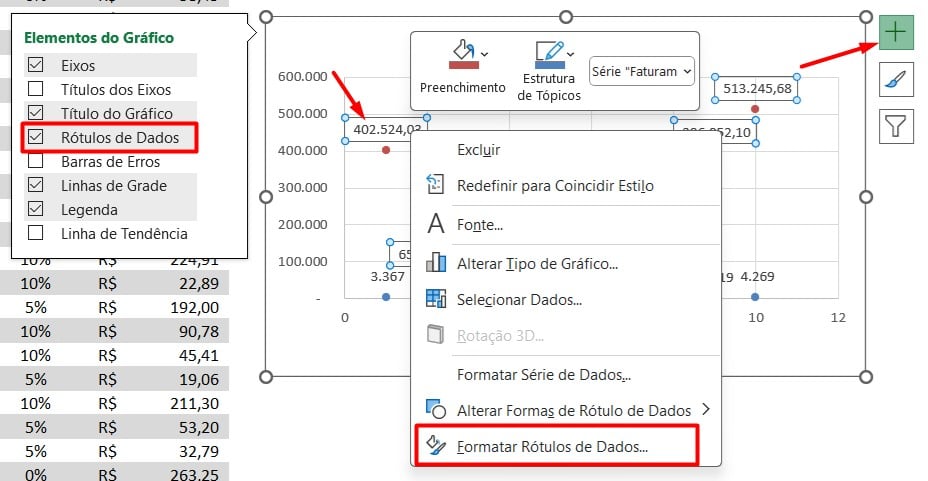This screenshot has width=928, height=481.
Task: Toggle the Legenda checkbox
Action: pyautogui.click(x=36, y=209)
